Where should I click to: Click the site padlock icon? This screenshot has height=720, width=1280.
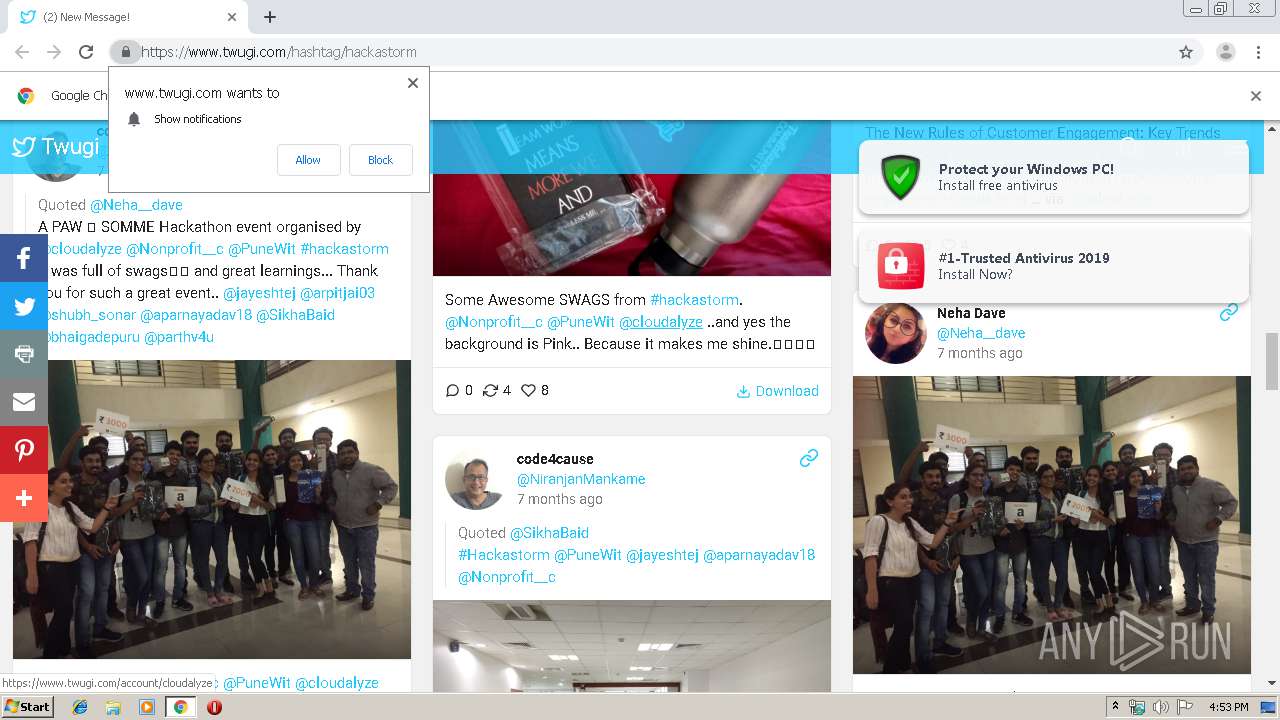click(x=125, y=52)
